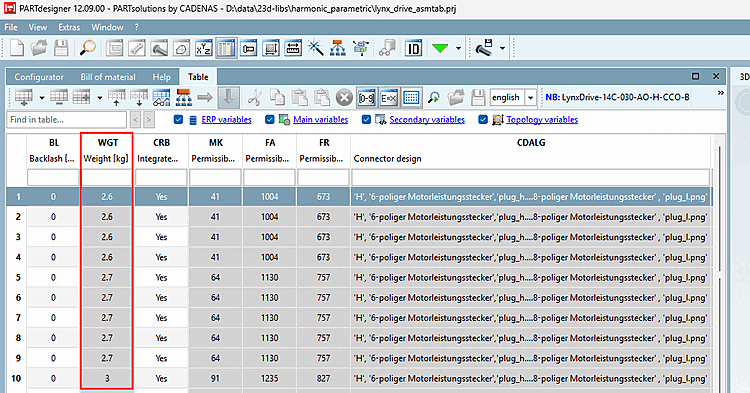Viewport: 750px width, 393px height.
Task: Click the 0-9 number format icon
Action: 366,98
